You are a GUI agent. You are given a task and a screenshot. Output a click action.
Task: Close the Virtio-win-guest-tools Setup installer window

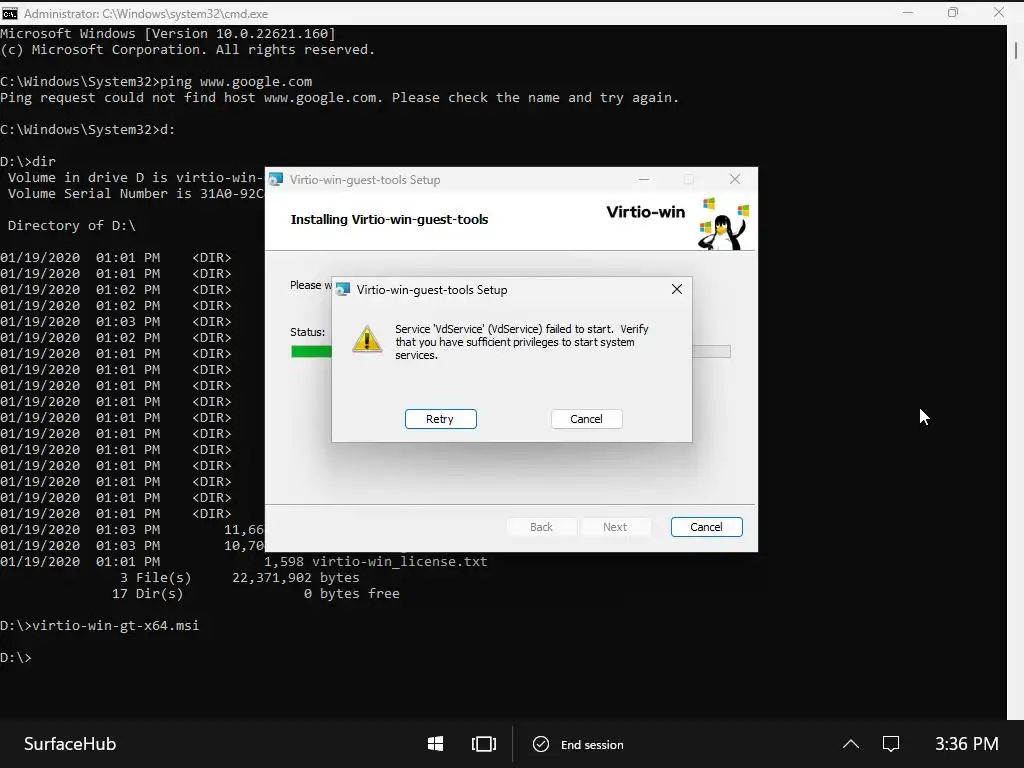coord(735,180)
